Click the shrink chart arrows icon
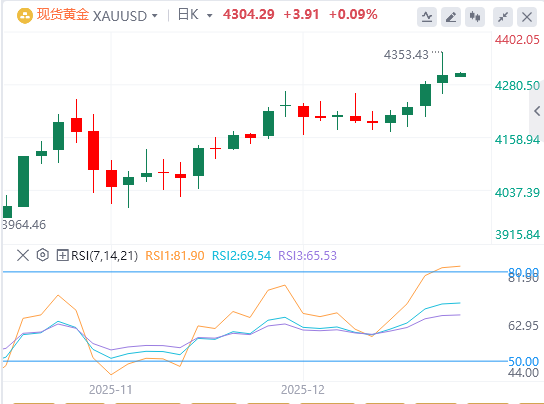Viewport: 544px width, 404px height. [503, 17]
